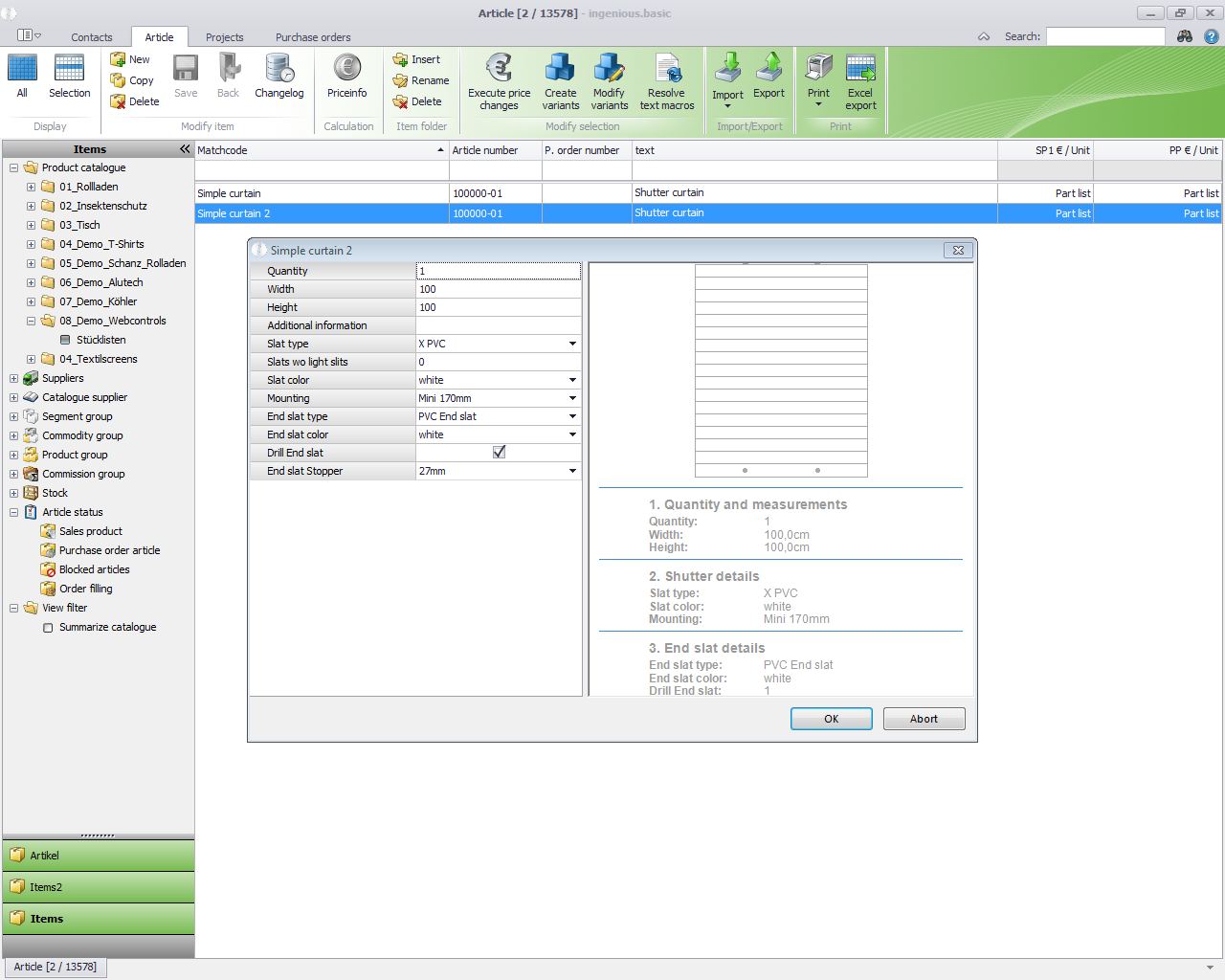Click the binoculars search icon
The image size is (1225, 980).
click(x=1185, y=36)
